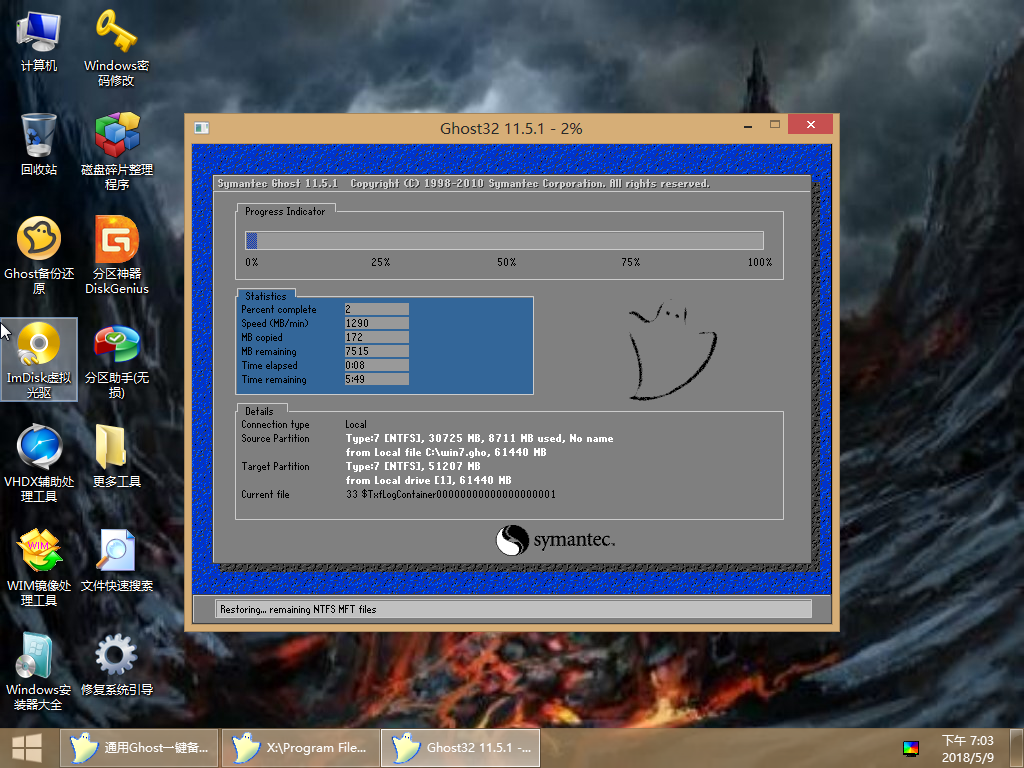Click the Windows安装器大全 icon

click(39, 671)
